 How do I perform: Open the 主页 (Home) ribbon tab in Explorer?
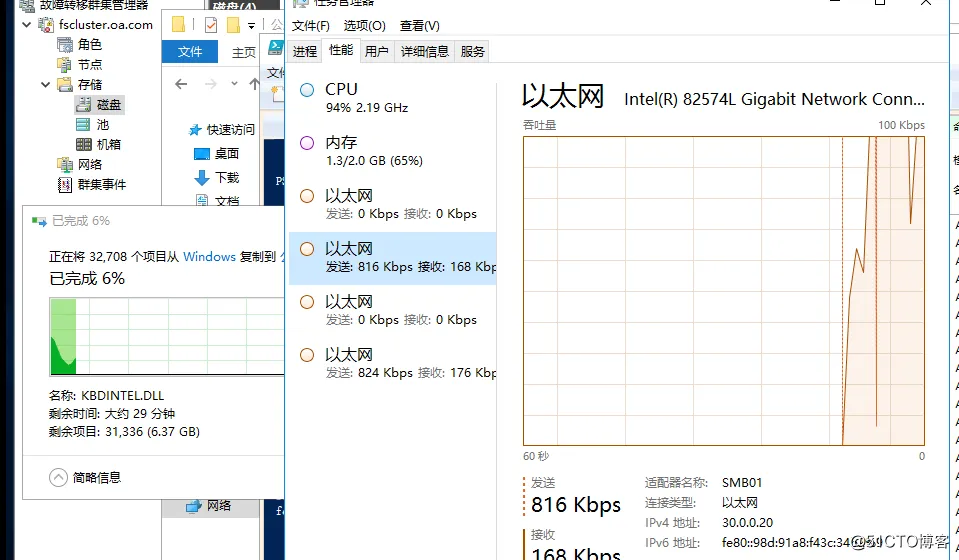point(243,53)
